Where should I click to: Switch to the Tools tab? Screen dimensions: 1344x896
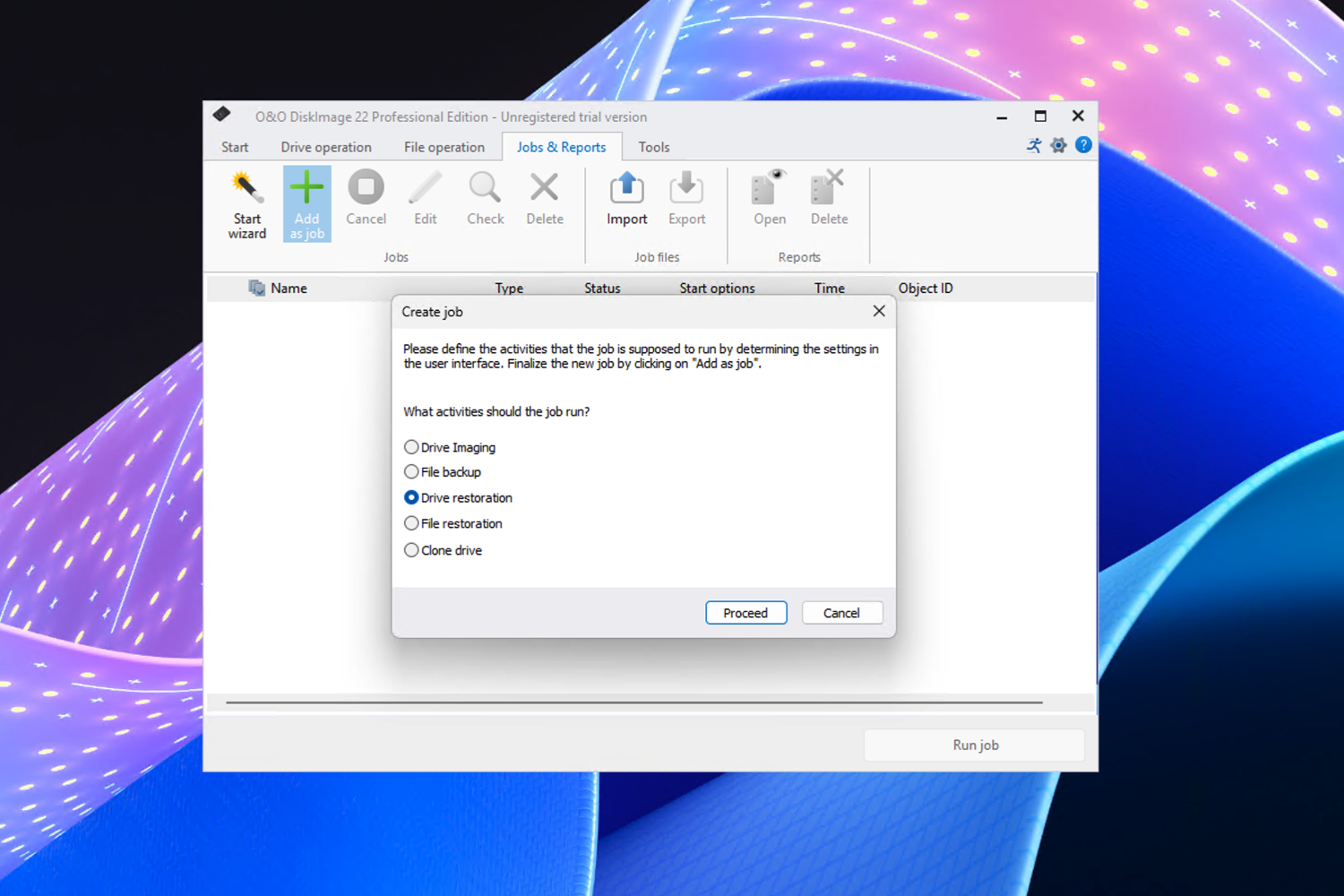click(x=654, y=147)
